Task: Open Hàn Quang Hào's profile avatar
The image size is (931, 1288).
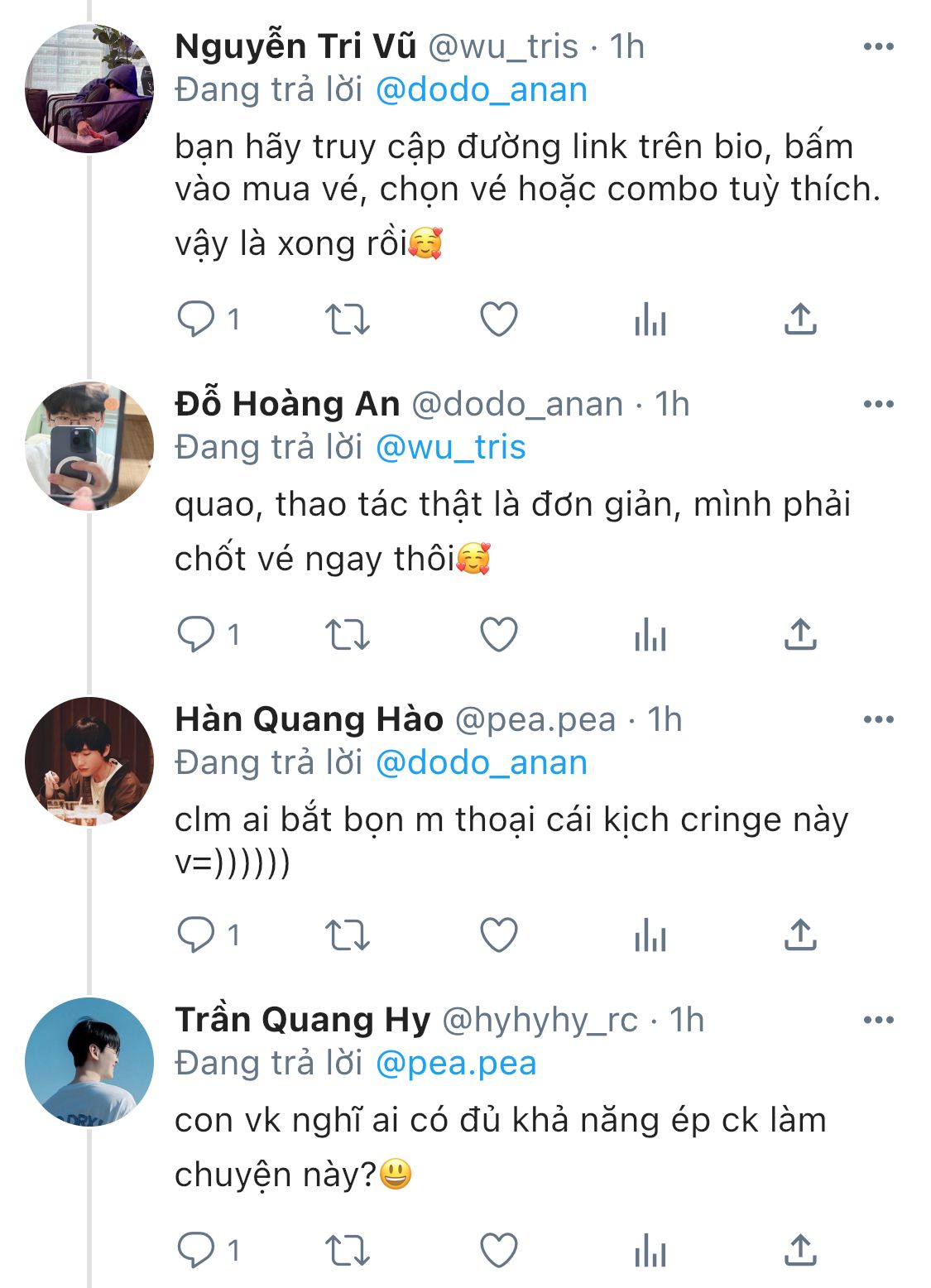Action: click(89, 762)
